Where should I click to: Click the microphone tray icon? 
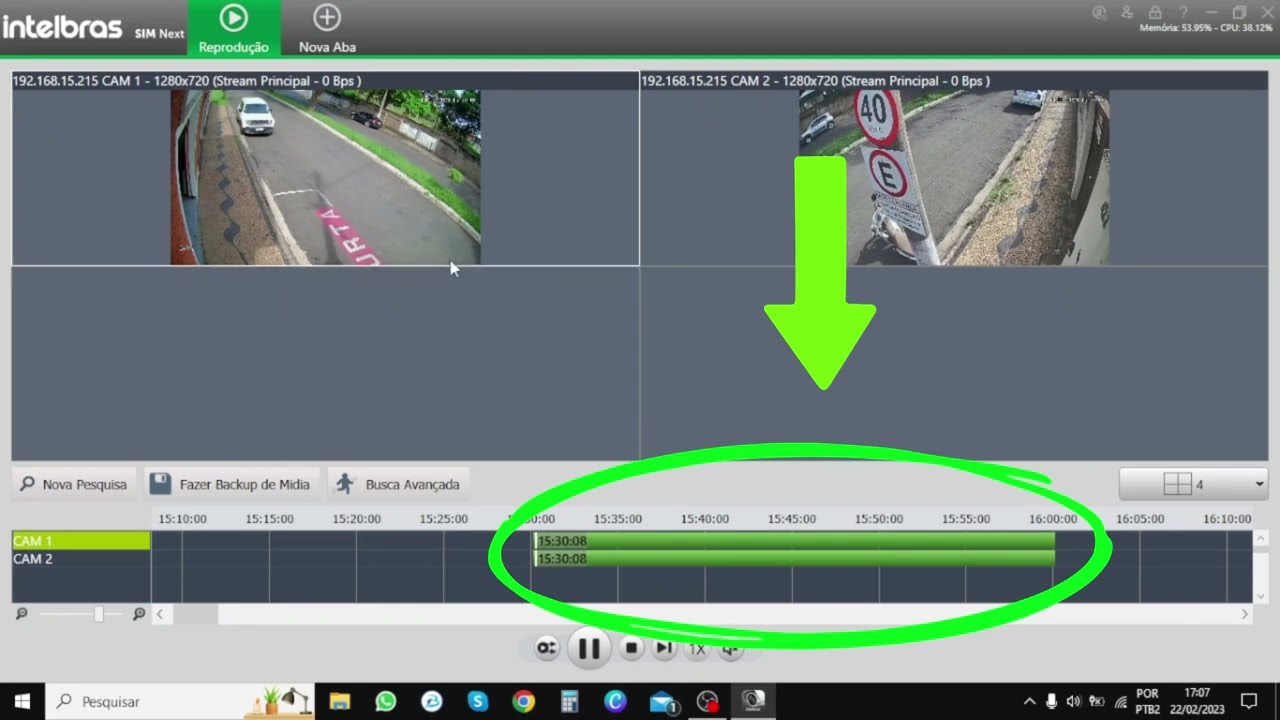[x=1051, y=701]
